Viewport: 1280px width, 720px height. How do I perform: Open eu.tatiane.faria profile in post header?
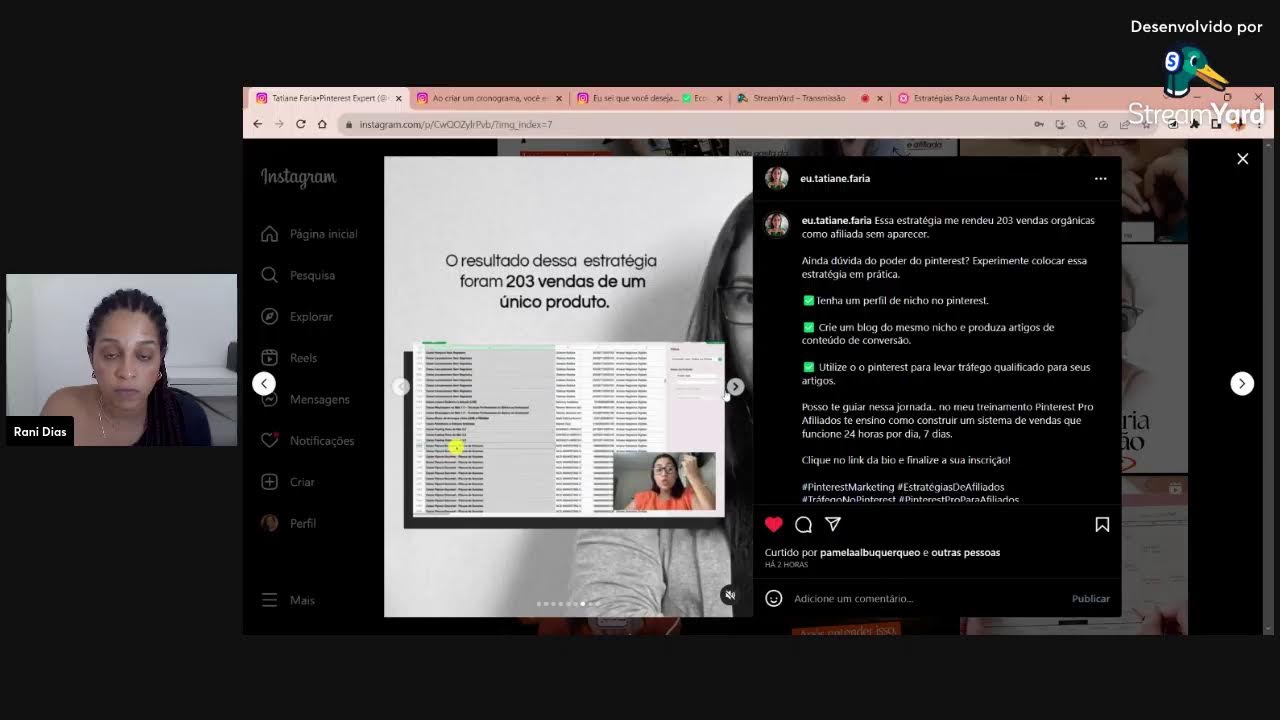tap(835, 178)
